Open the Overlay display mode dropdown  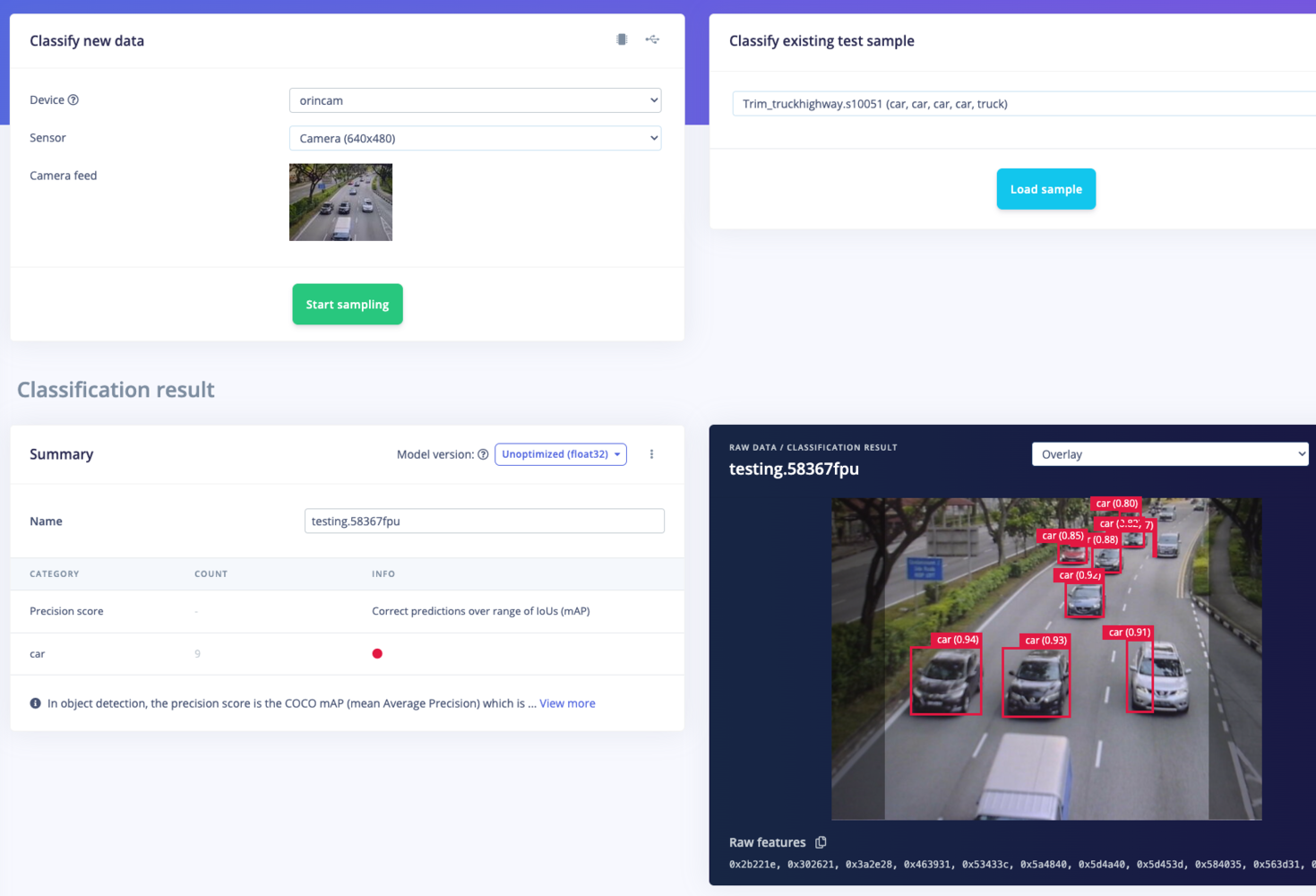point(1170,454)
